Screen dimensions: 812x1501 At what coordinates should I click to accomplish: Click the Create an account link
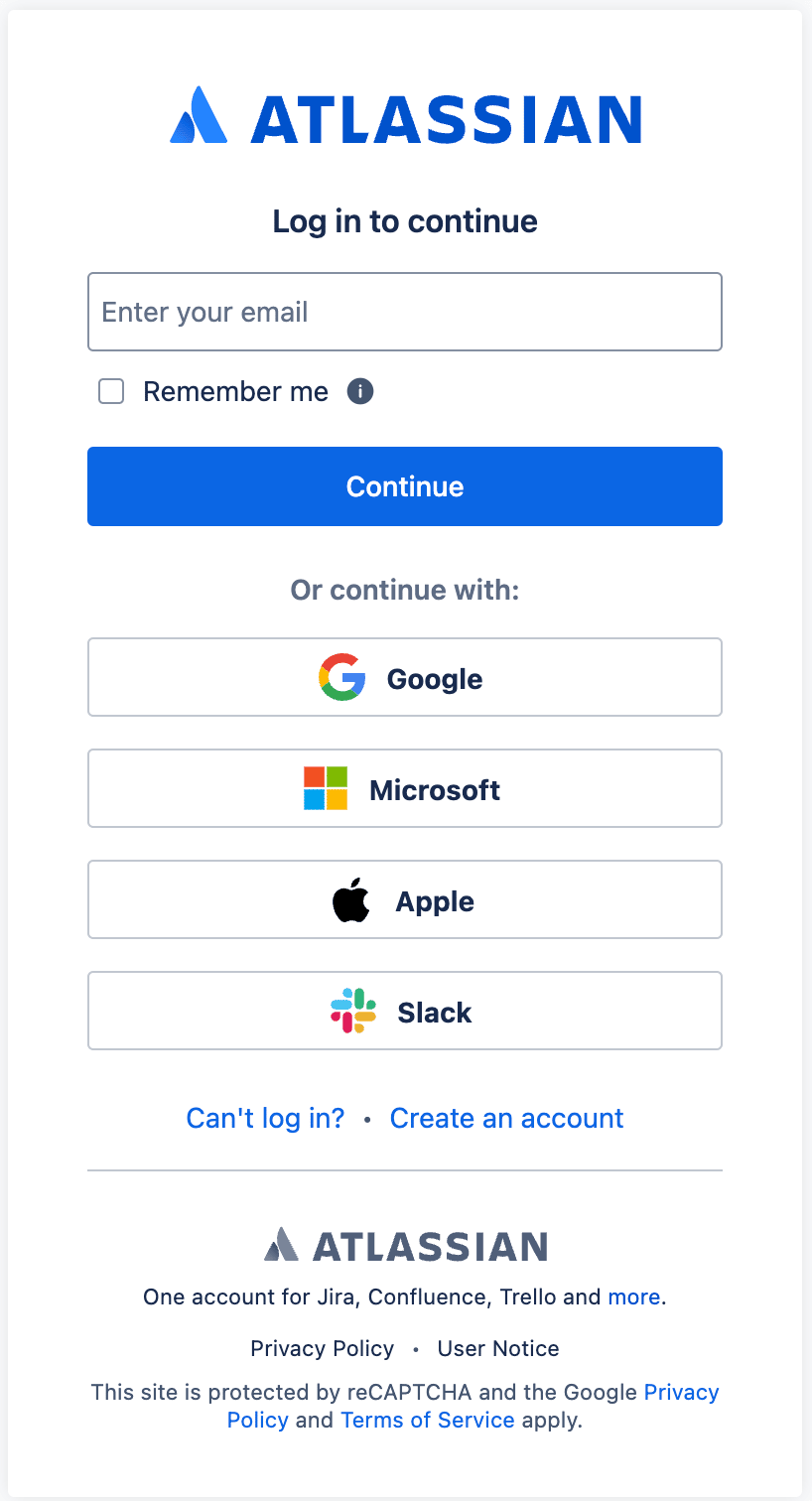[x=506, y=1118]
